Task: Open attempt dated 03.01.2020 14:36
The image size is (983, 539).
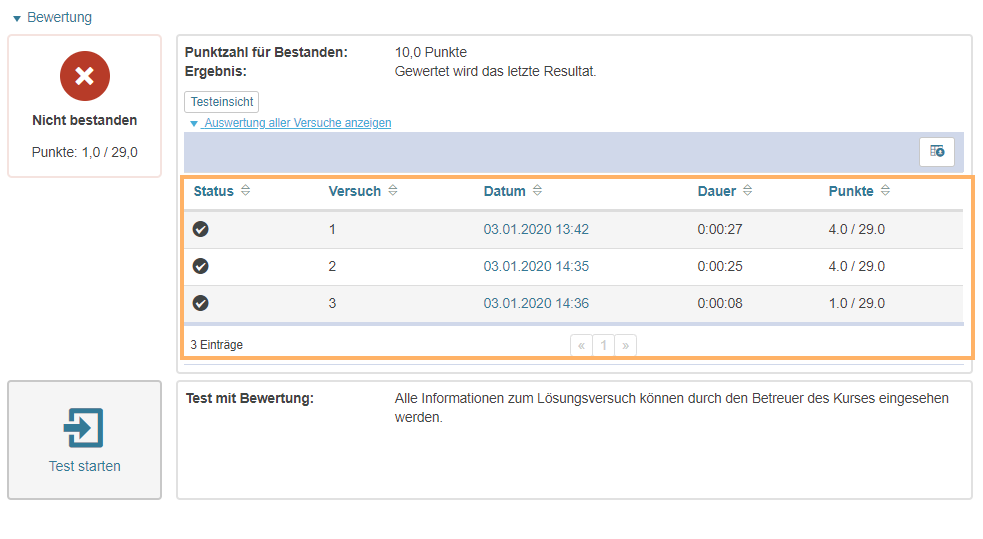Action: pos(536,303)
